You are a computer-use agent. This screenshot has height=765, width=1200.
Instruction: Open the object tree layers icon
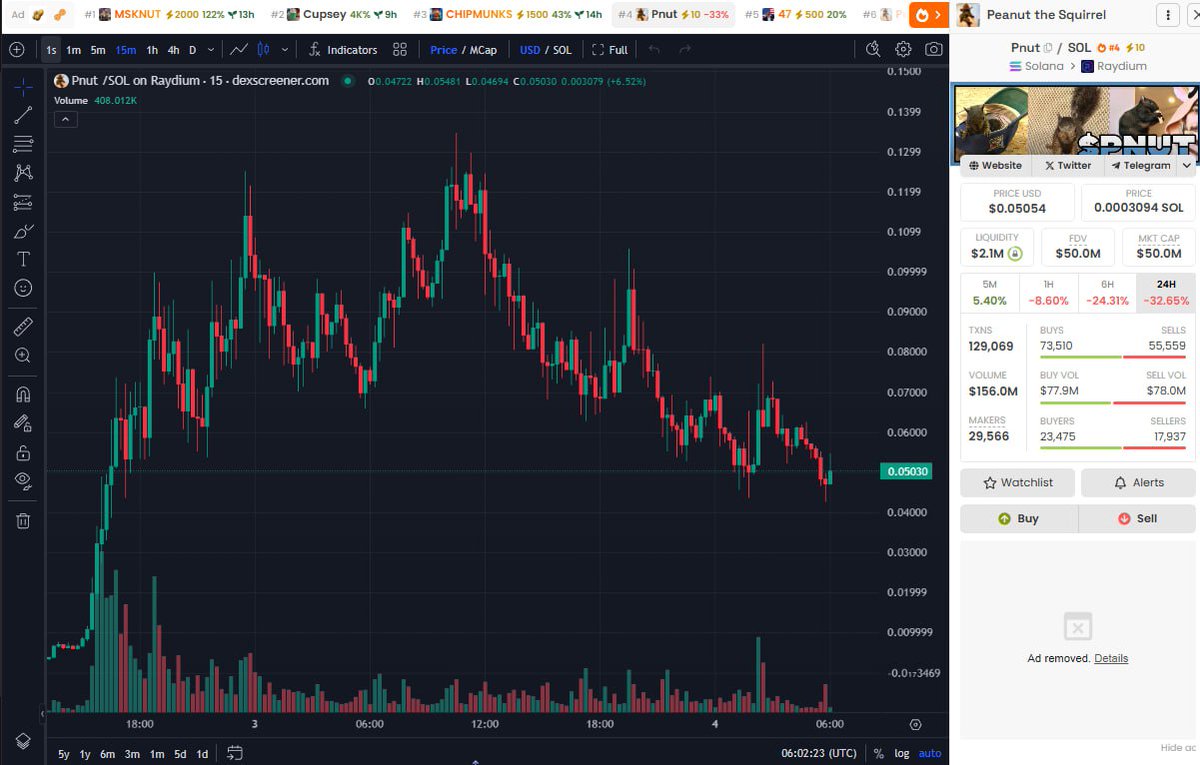click(x=23, y=741)
